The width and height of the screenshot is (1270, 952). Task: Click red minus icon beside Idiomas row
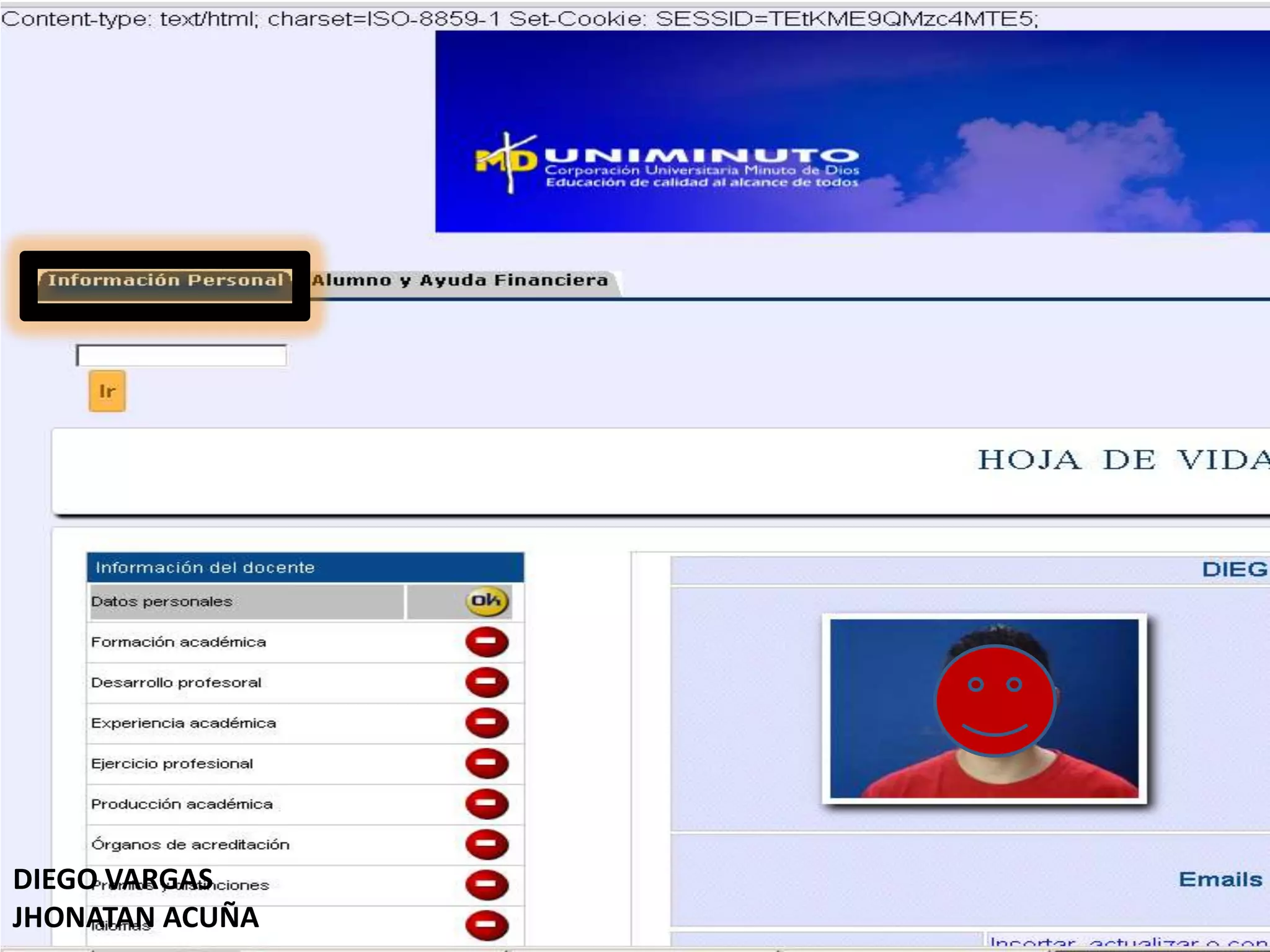tap(487, 925)
